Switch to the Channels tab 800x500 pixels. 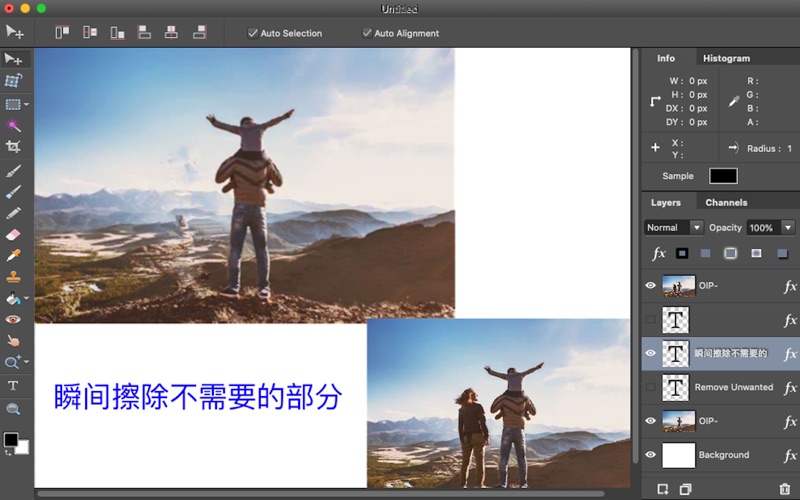[x=726, y=202]
